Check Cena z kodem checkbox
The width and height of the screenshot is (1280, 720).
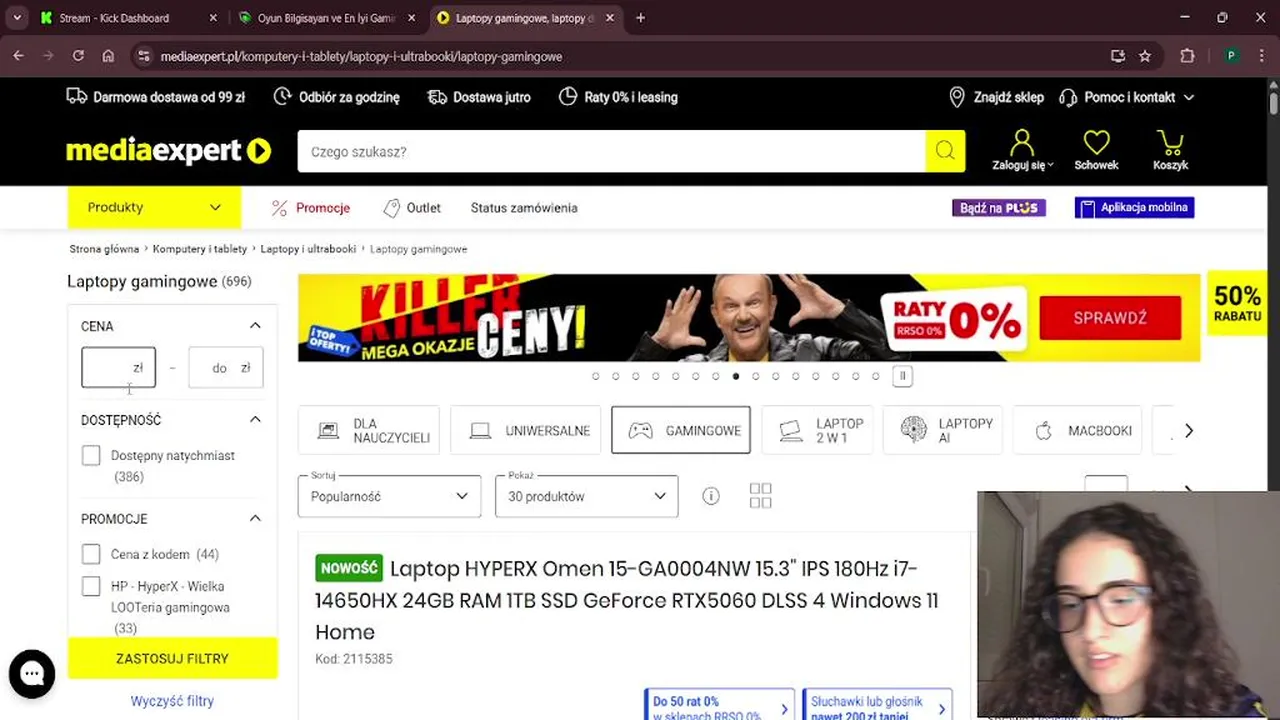(x=91, y=554)
